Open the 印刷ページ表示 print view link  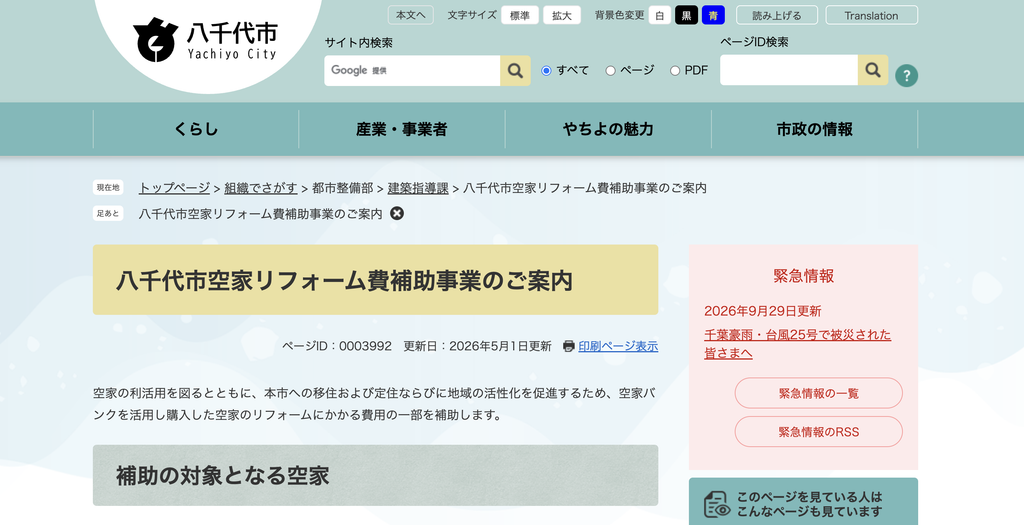pos(618,346)
